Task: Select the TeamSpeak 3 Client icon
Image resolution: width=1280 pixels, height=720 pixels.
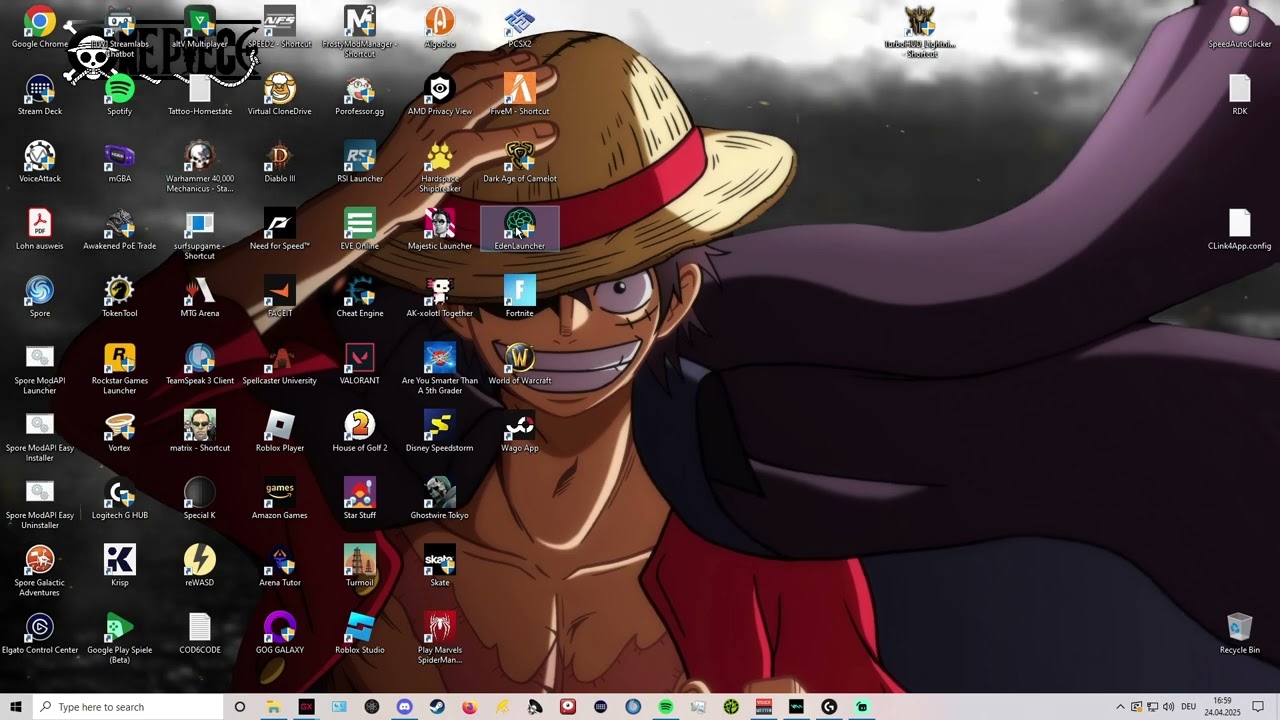Action: (x=200, y=362)
